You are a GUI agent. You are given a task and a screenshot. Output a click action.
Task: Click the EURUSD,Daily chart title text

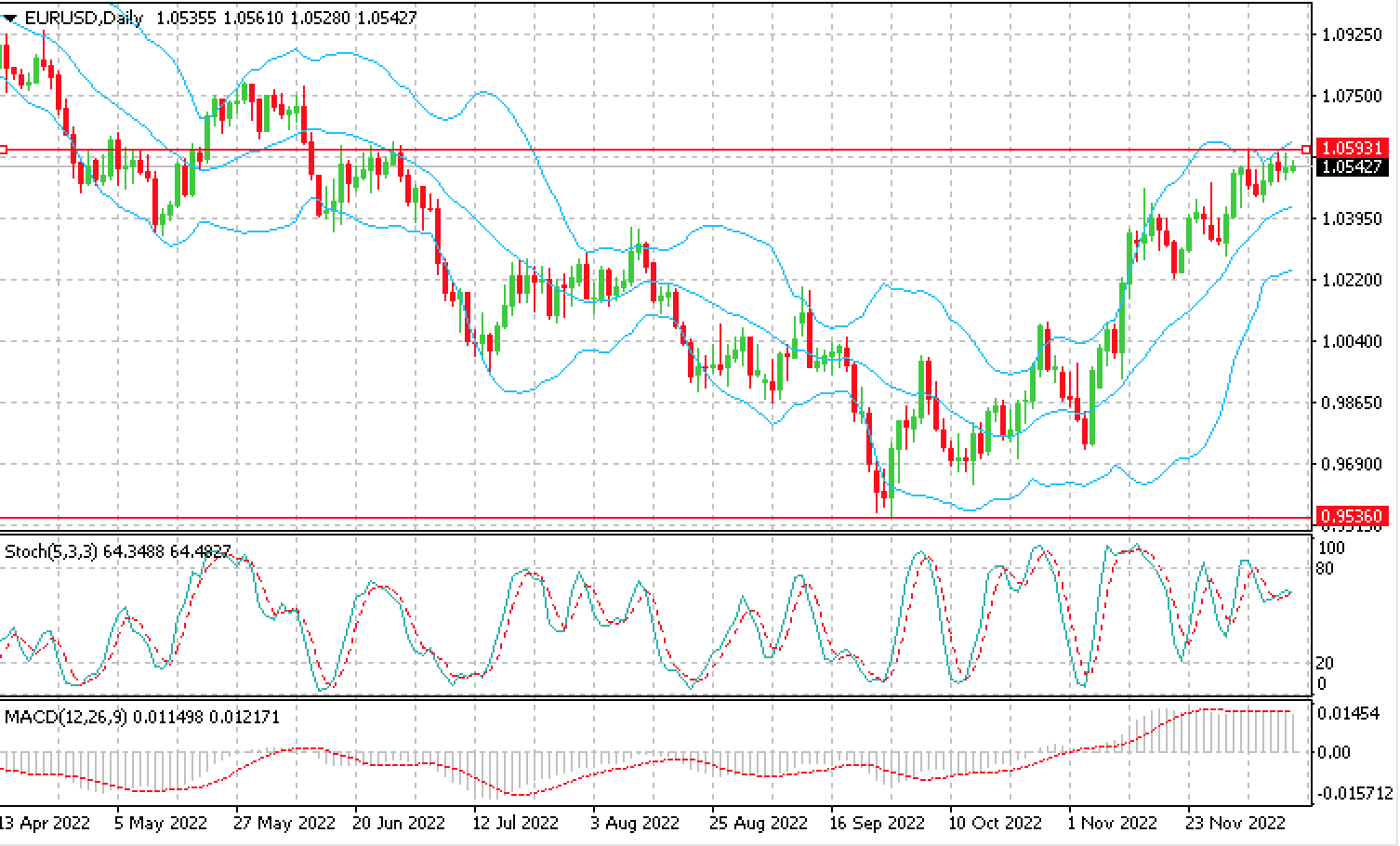point(84,18)
